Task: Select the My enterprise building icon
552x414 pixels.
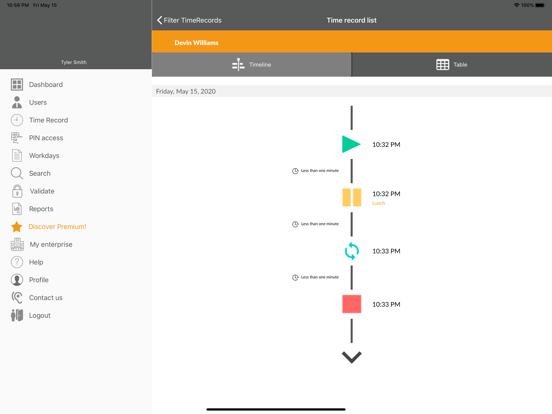Action: click(x=17, y=244)
